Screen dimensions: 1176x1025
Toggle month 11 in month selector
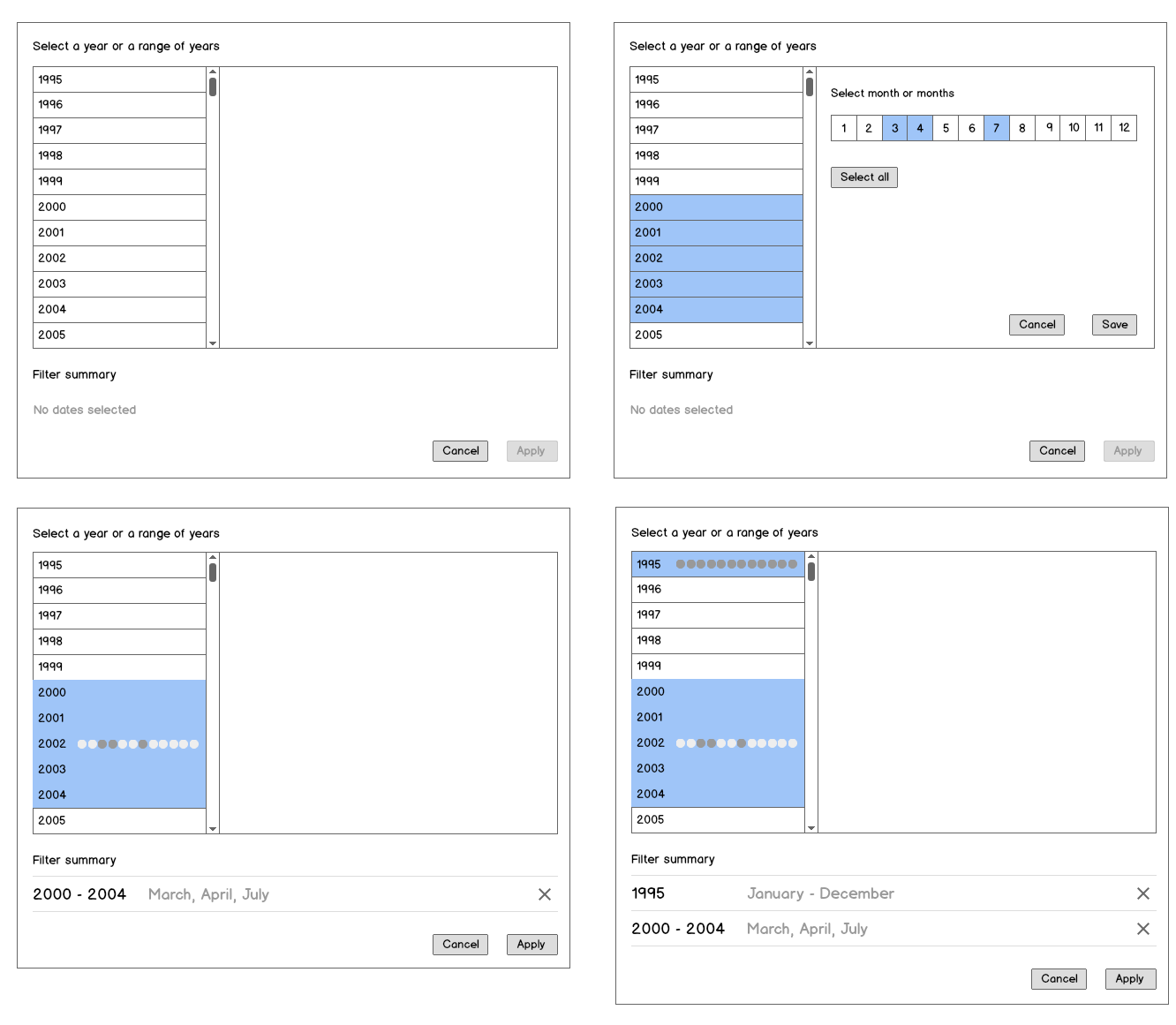[x=1098, y=128]
